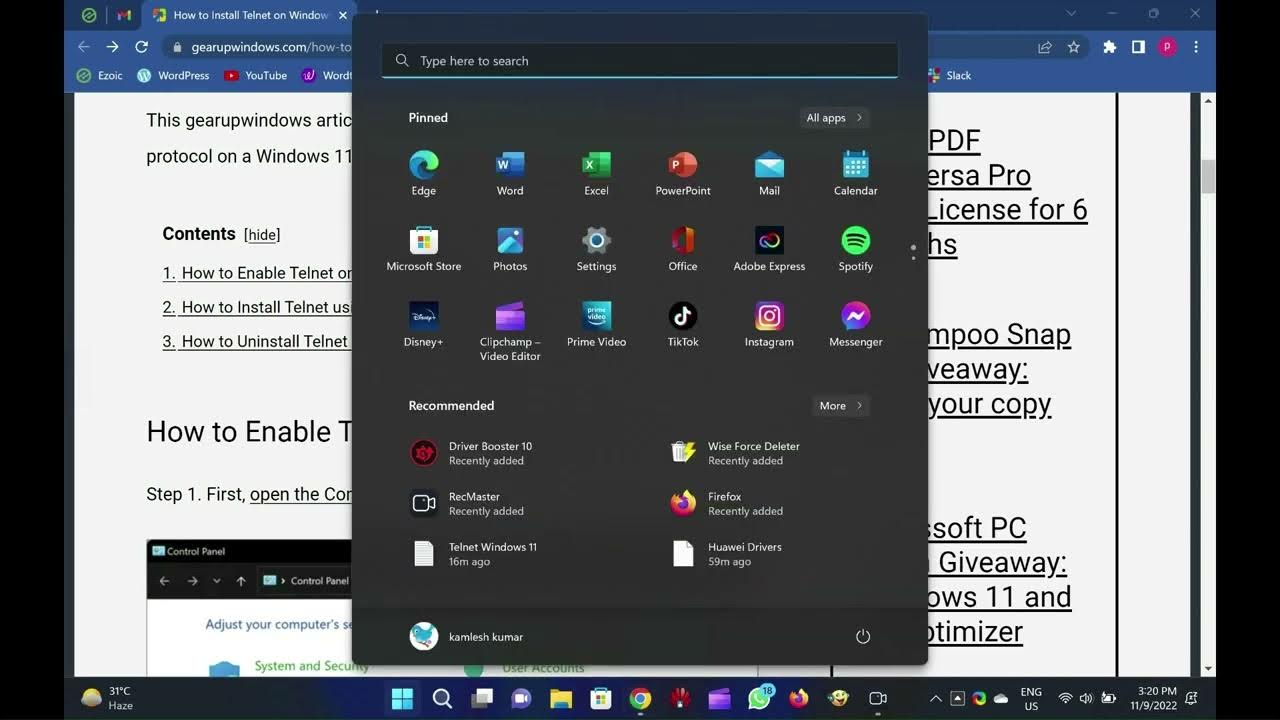Open the Office app
This screenshot has width=1280, height=720.
[683, 249]
